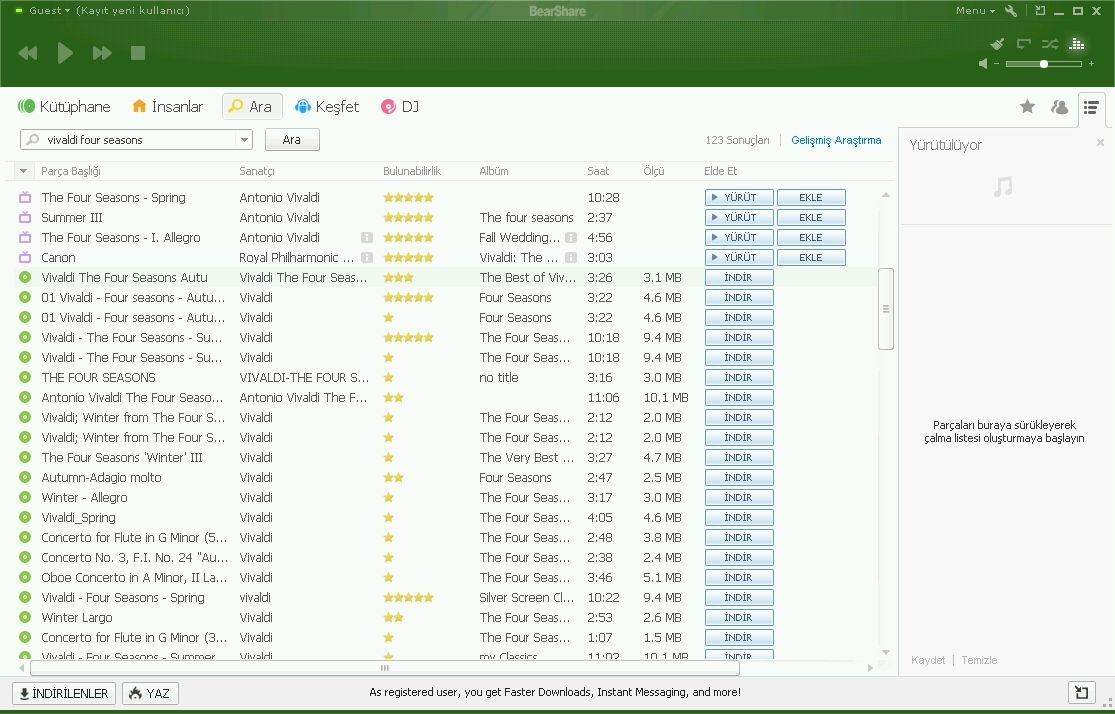Expand the search history dropdown arrow

tap(244, 140)
